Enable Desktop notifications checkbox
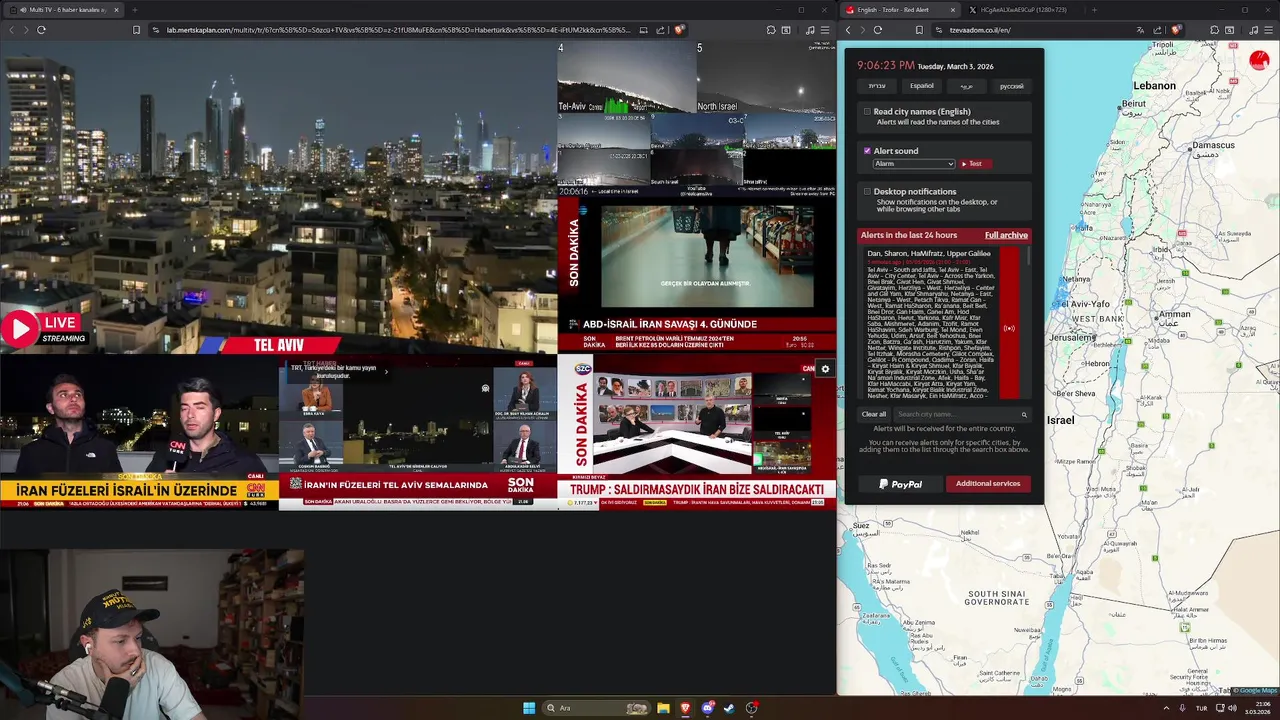Image resolution: width=1280 pixels, height=720 pixels. [x=867, y=191]
